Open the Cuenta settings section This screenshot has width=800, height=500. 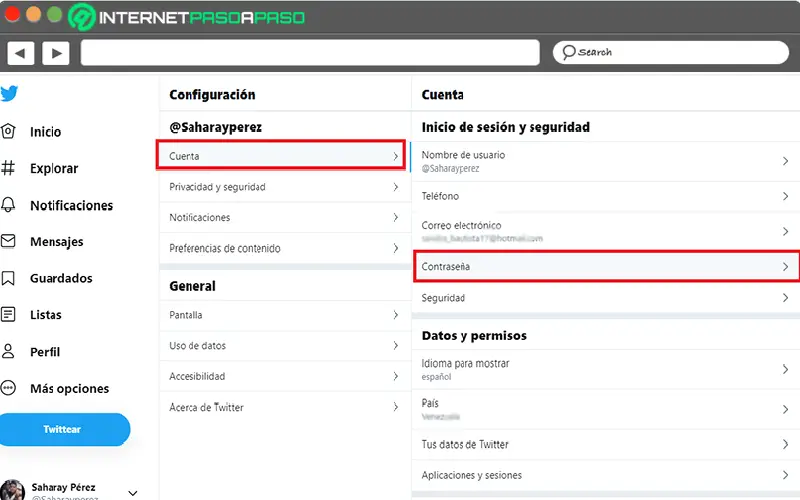coord(284,156)
